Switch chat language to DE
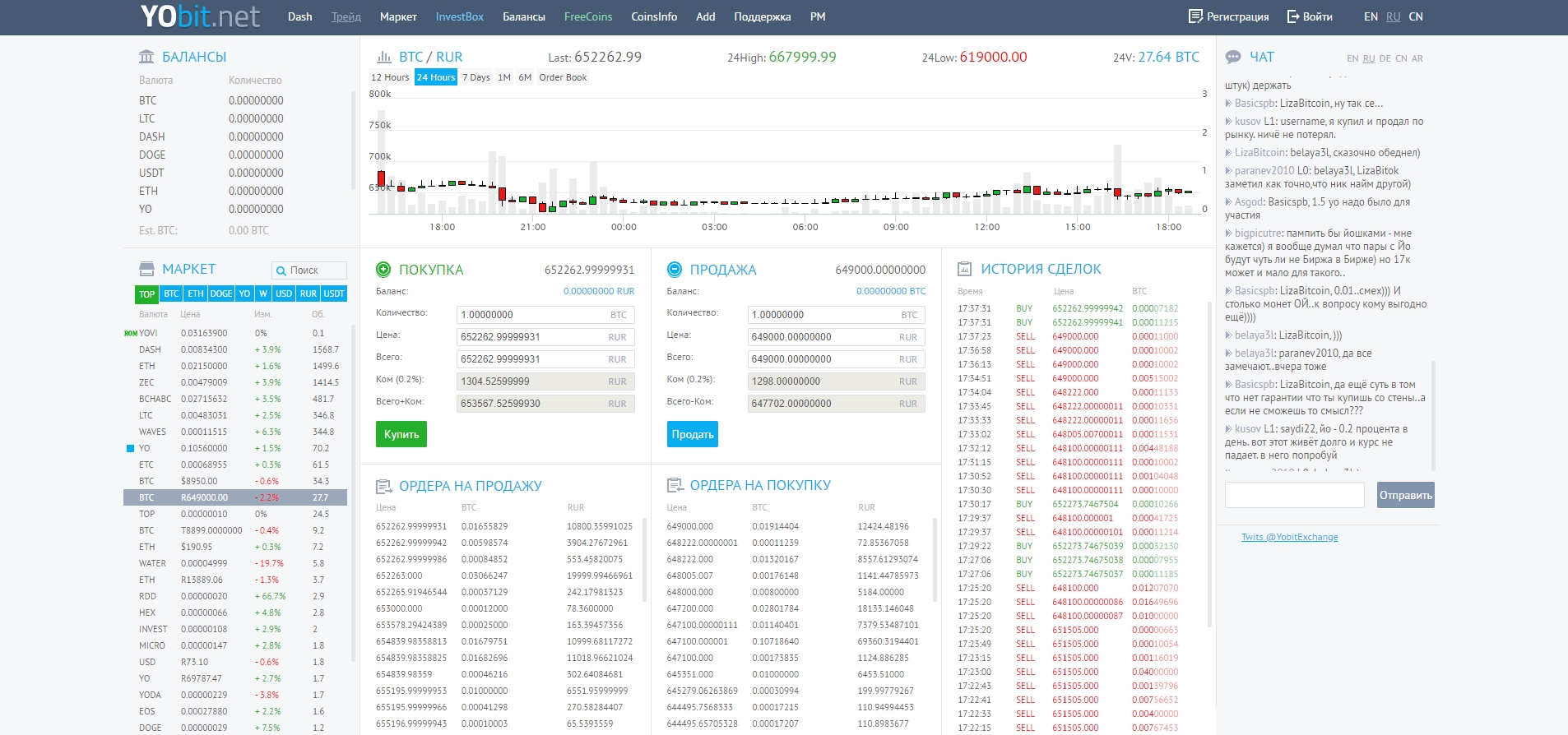Viewport: 1568px width, 735px height. tap(1385, 58)
